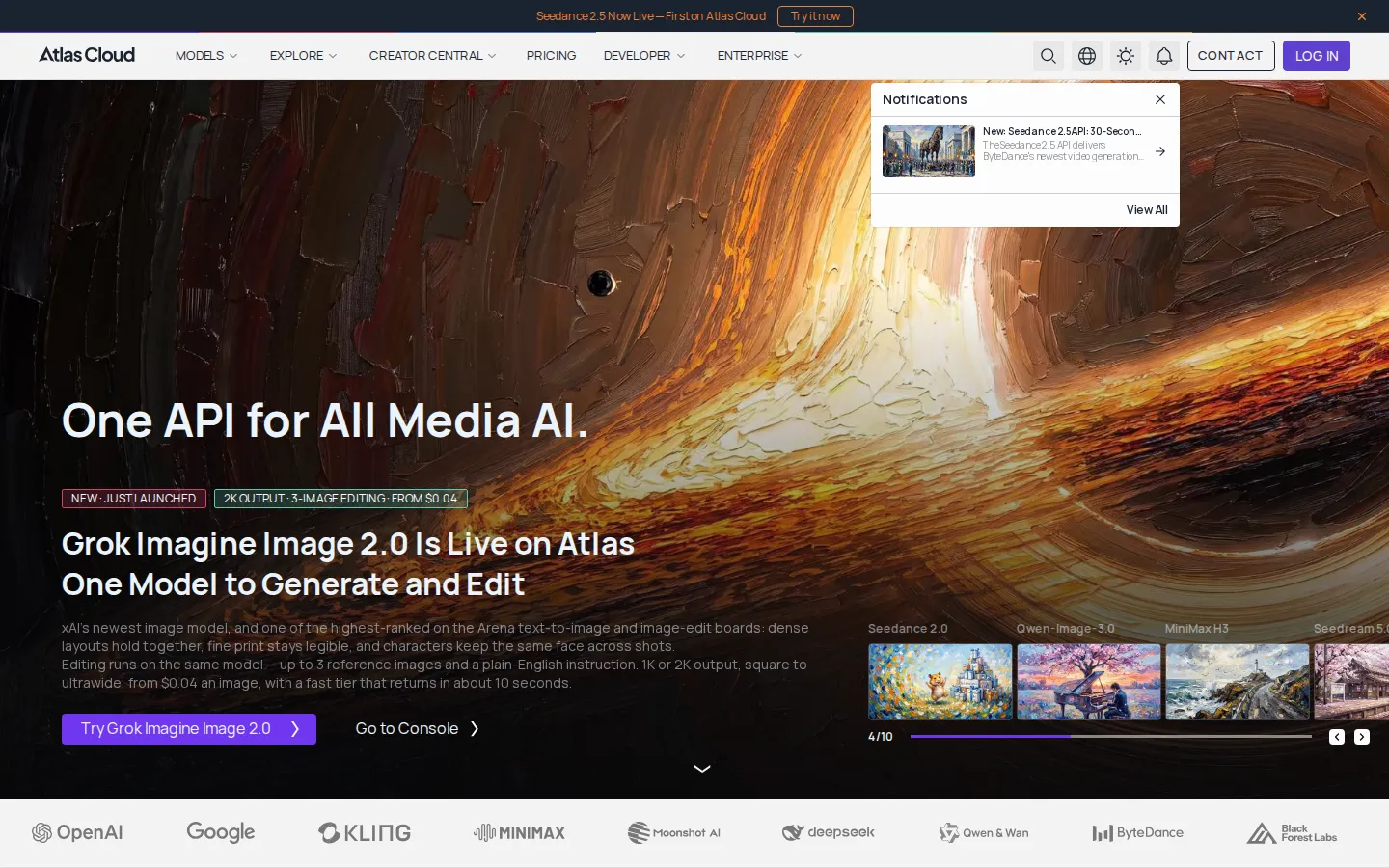1389x868 pixels.
Task: Click the New: Seedance 2.5 API notification title
Action: coord(1062,131)
